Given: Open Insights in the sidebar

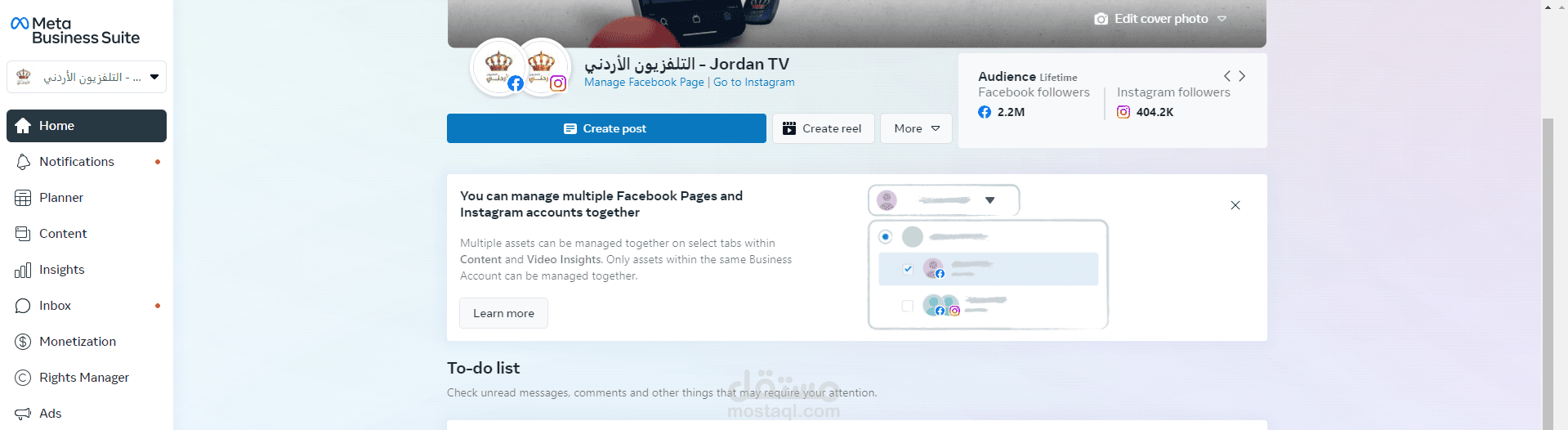Looking at the screenshot, I should [x=87, y=270].
